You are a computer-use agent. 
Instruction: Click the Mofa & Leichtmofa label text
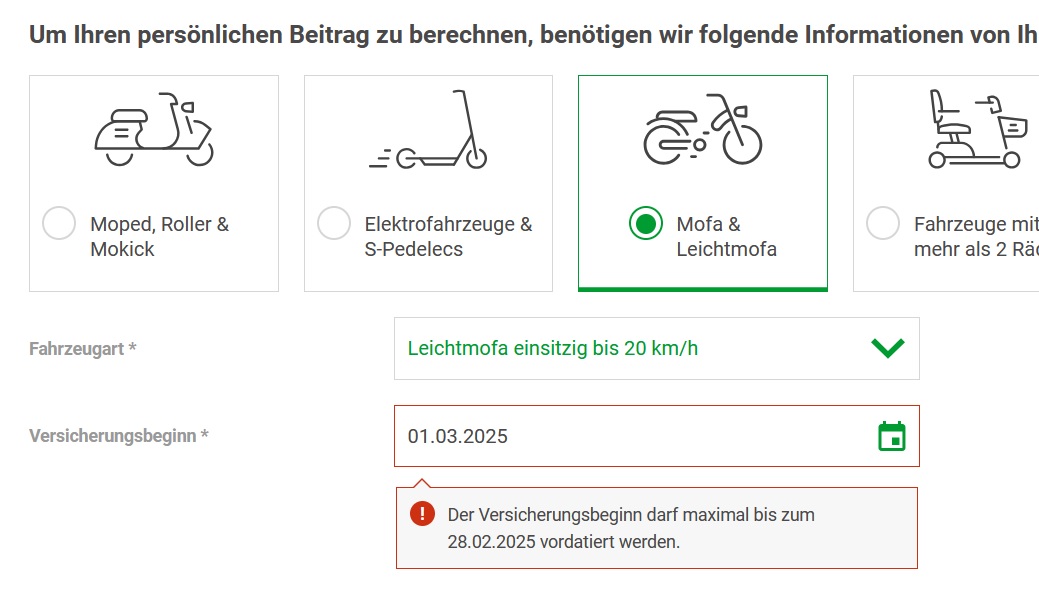725,237
